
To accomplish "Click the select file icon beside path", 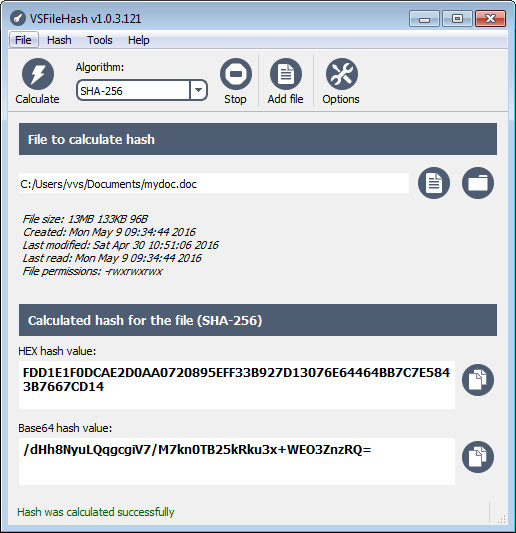I will pyautogui.click(x=434, y=183).
